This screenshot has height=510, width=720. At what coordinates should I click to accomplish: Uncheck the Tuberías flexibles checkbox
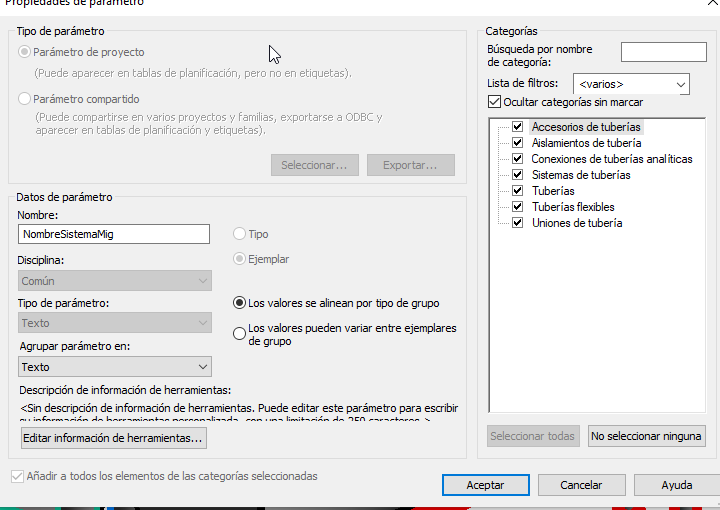click(x=518, y=207)
